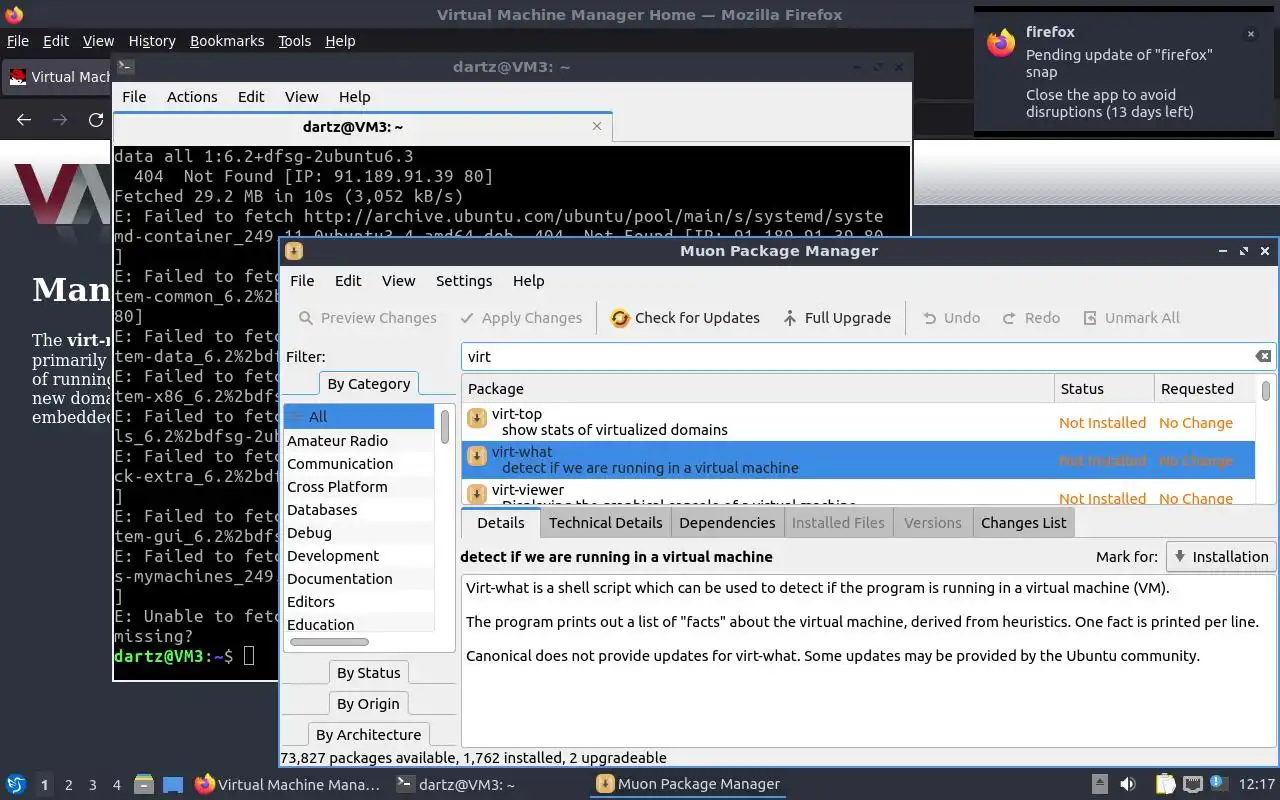This screenshot has height=800, width=1280.
Task: Select the Development category
Action: click(x=359, y=556)
